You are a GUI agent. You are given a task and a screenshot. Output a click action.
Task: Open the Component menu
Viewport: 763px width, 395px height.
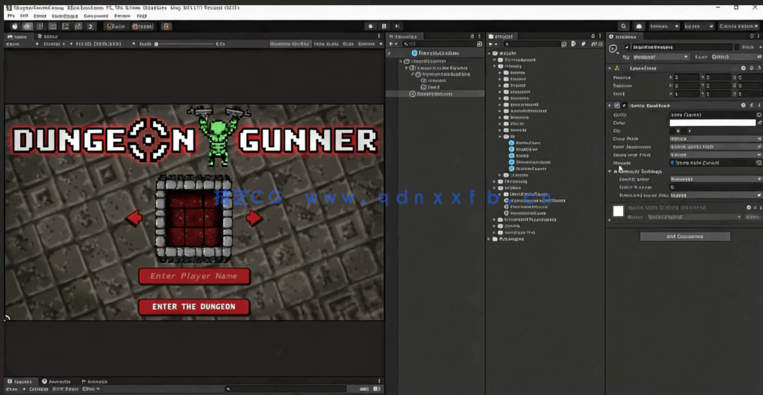coord(96,16)
